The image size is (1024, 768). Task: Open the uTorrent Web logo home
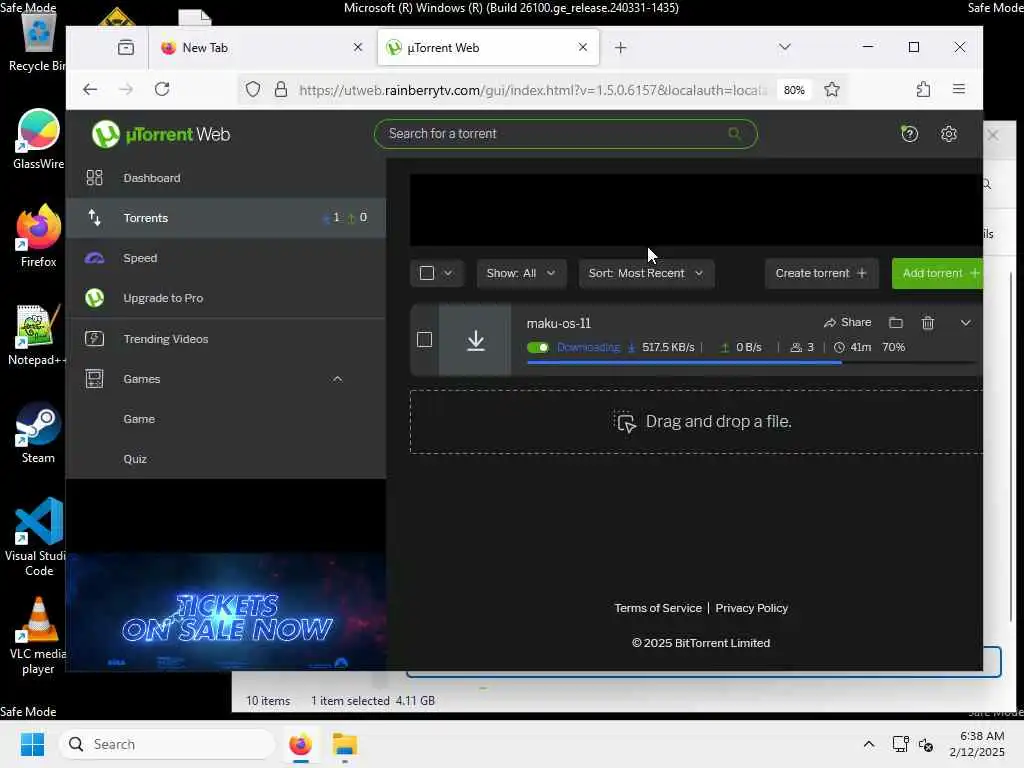coord(161,134)
